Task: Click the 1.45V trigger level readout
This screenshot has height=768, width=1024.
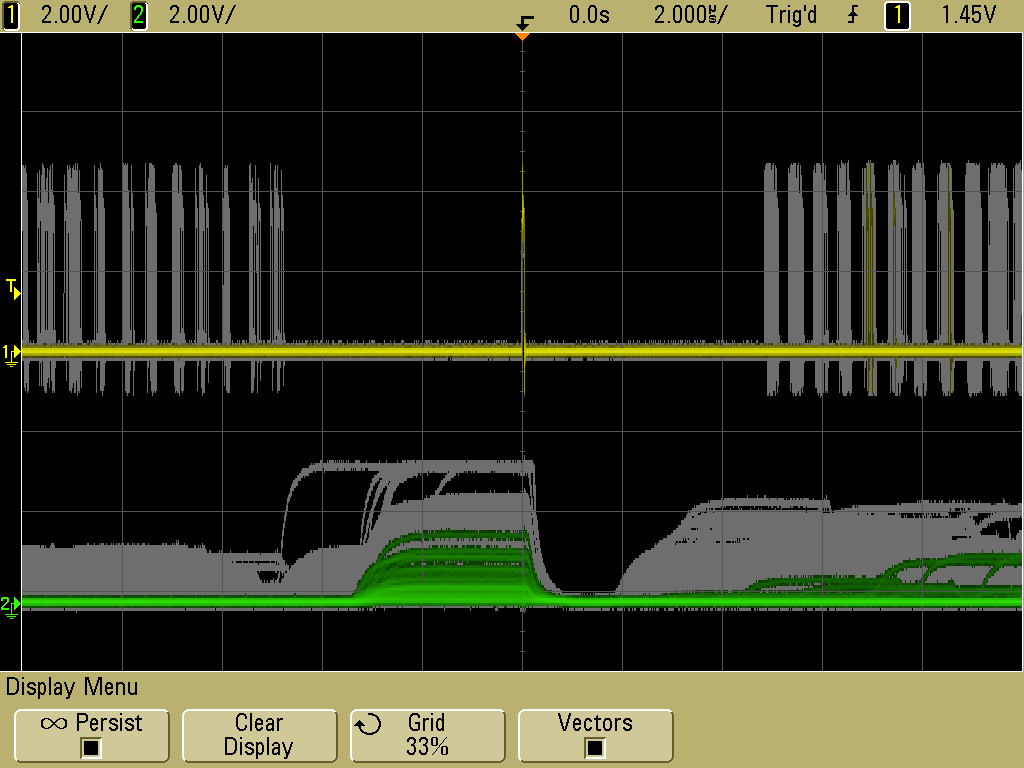Action: click(968, 15)
